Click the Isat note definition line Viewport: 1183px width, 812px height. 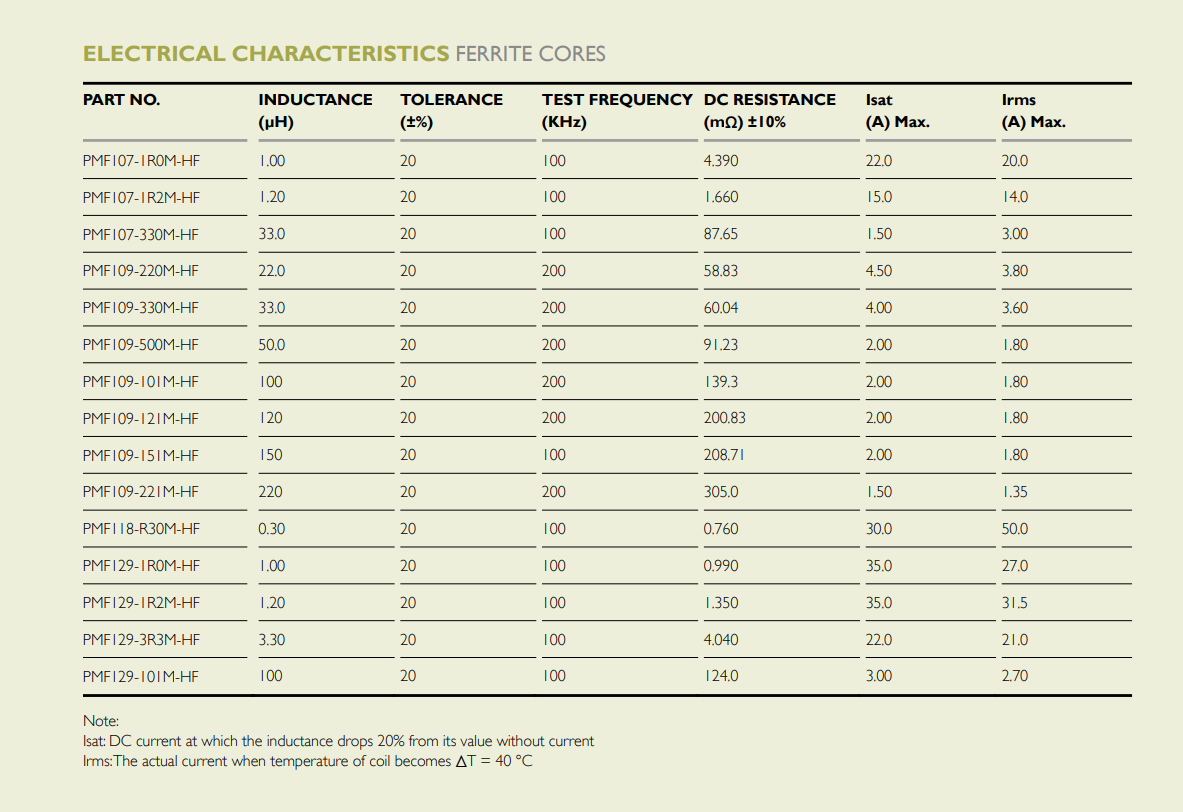pyautogui.click(x=339, y=741)
